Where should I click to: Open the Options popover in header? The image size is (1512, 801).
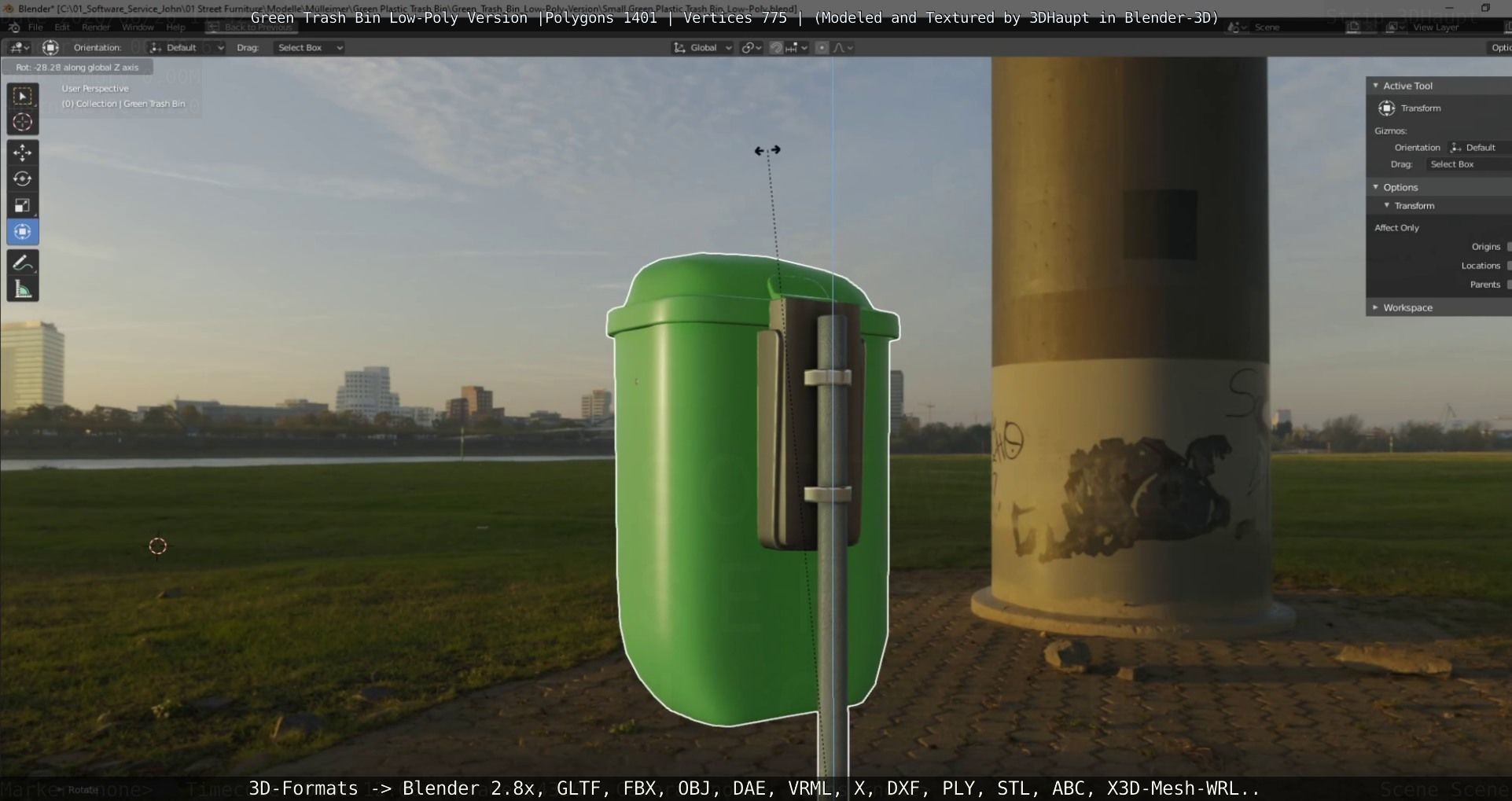click(x=1500, y=48)
